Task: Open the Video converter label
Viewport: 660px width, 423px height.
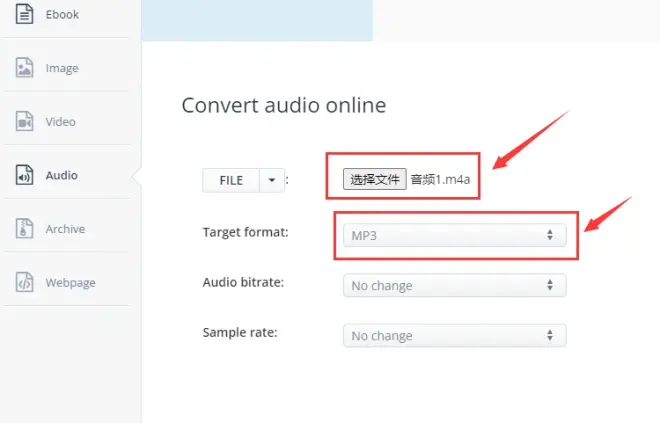Action: pos(60,121)
